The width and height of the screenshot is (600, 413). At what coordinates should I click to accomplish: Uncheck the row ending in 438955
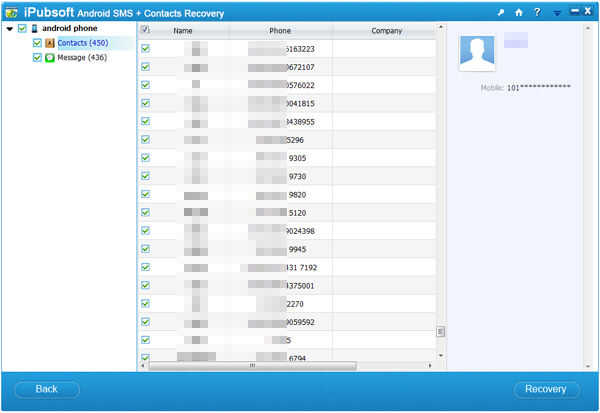145,121
